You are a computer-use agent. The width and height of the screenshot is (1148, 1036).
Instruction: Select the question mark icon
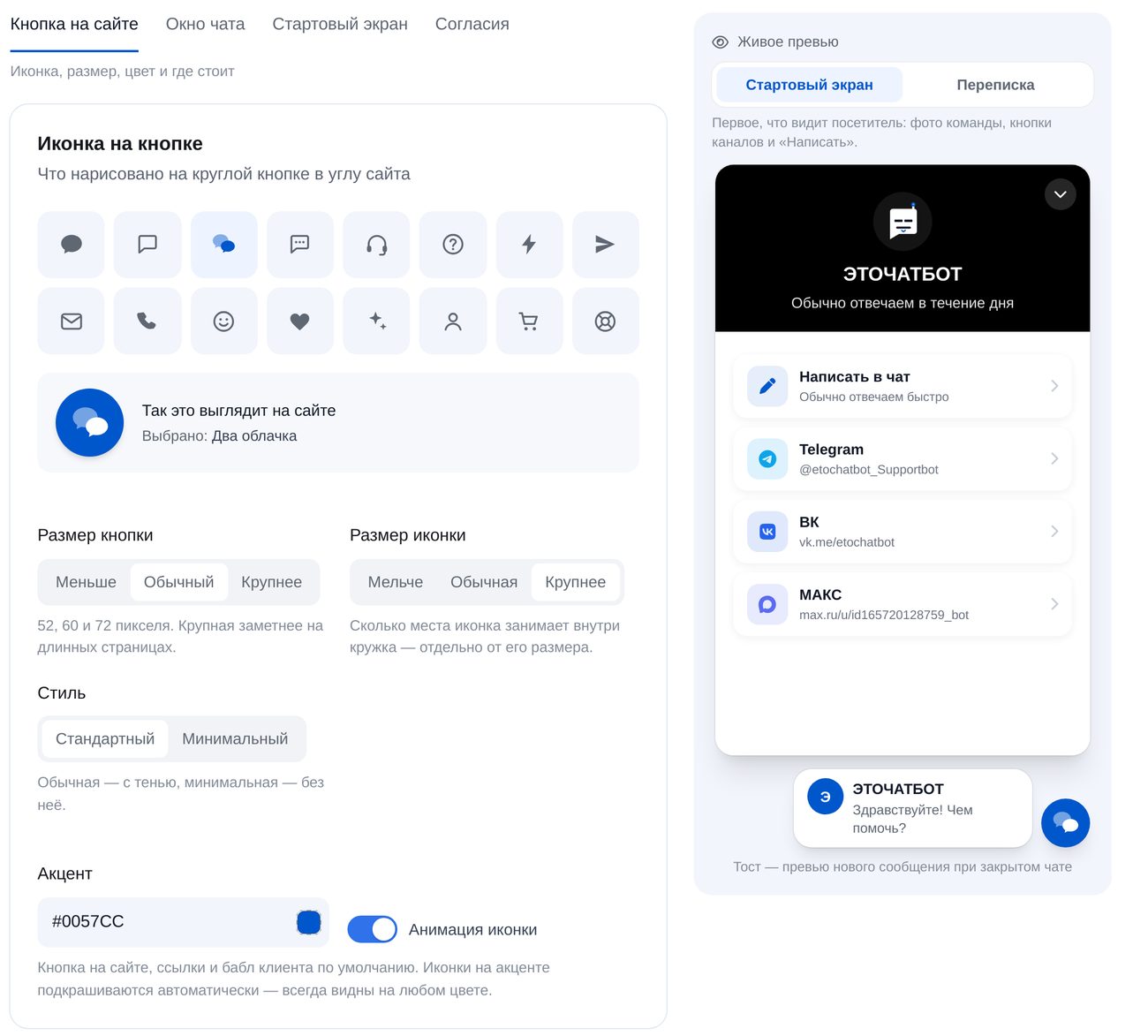[453, 245]
